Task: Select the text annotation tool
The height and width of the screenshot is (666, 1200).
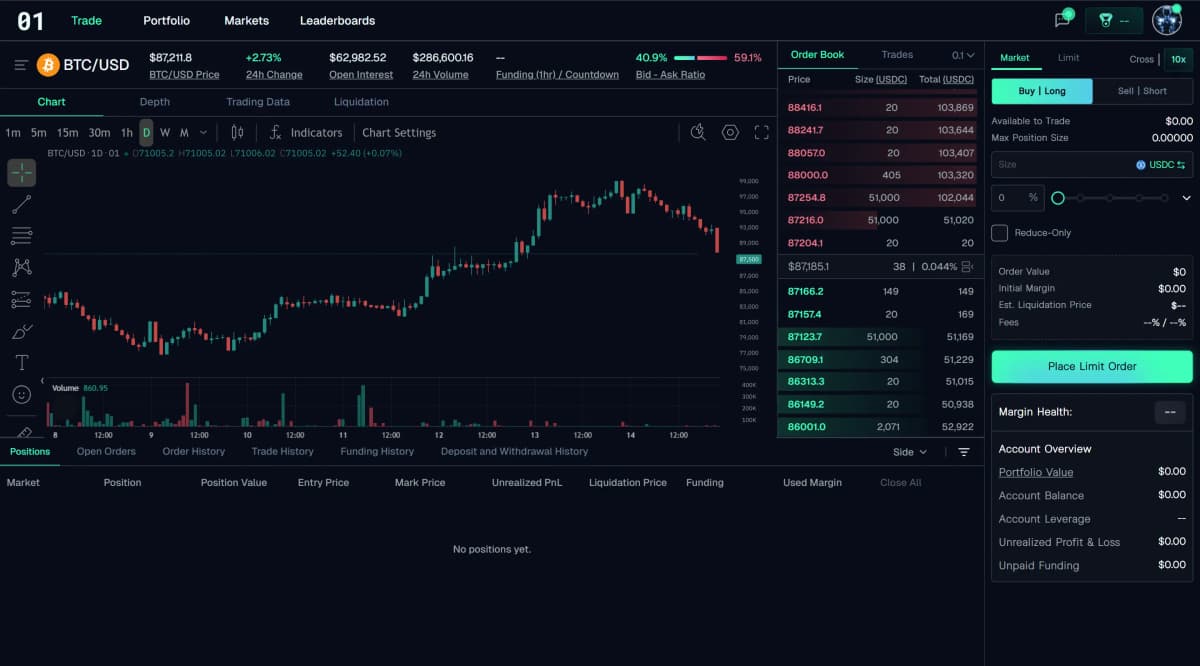Action: (22, 362)
